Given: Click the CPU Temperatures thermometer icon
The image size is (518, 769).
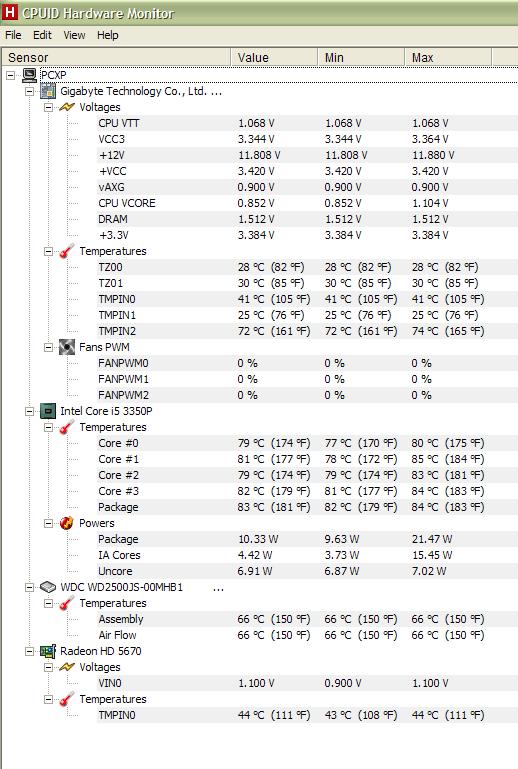Looking at the screenshot, I should point(67,427).
